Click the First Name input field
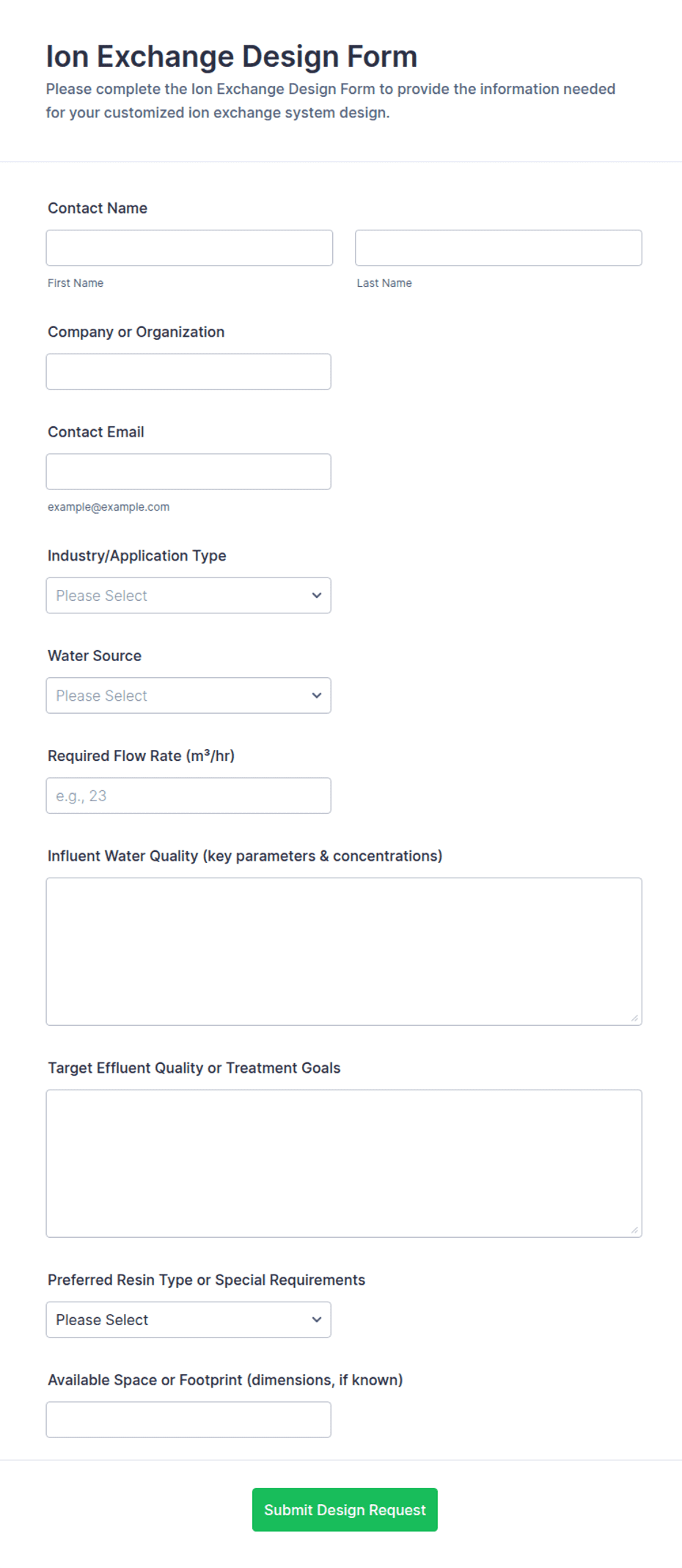The height and width of the screenshot is (1568, 682). [189, 248]
